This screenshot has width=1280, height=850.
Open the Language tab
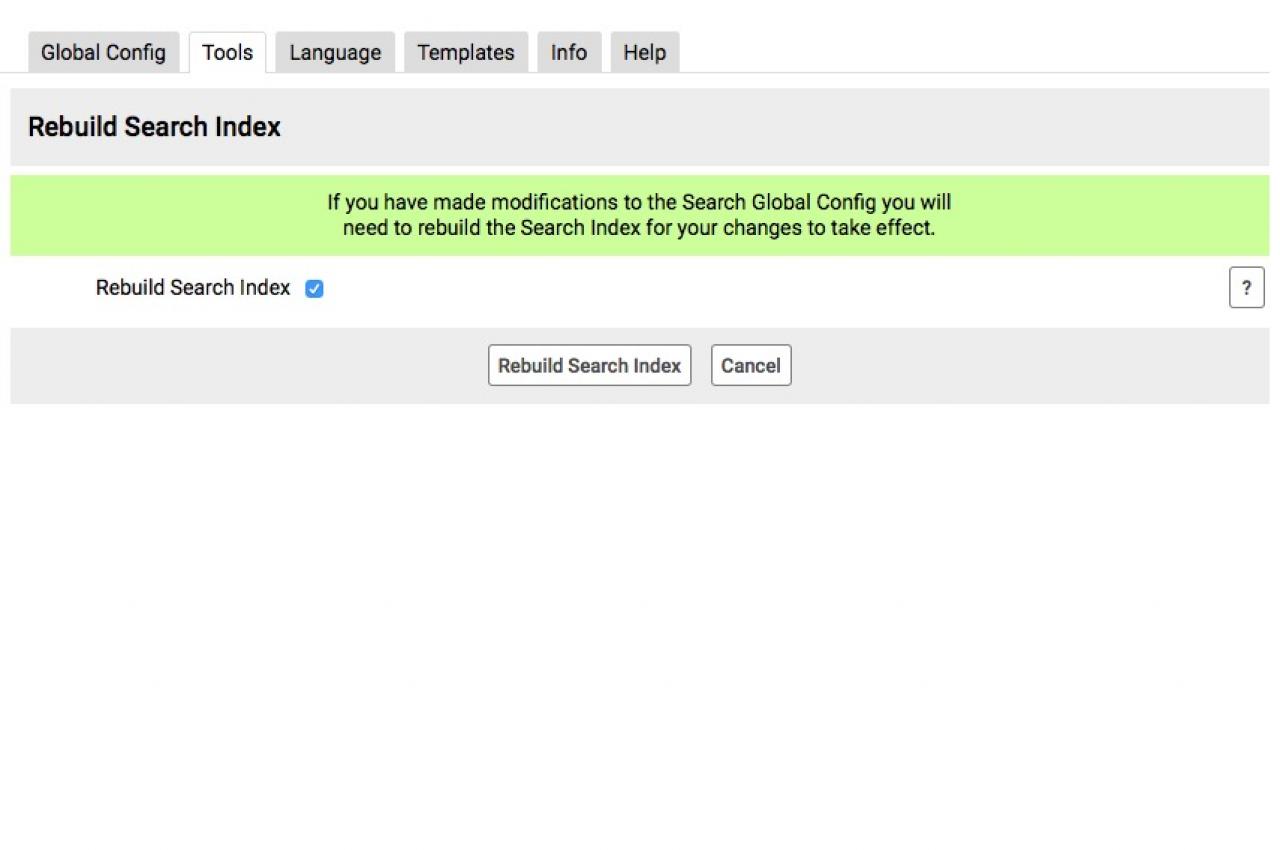click(x=335, y=53)
